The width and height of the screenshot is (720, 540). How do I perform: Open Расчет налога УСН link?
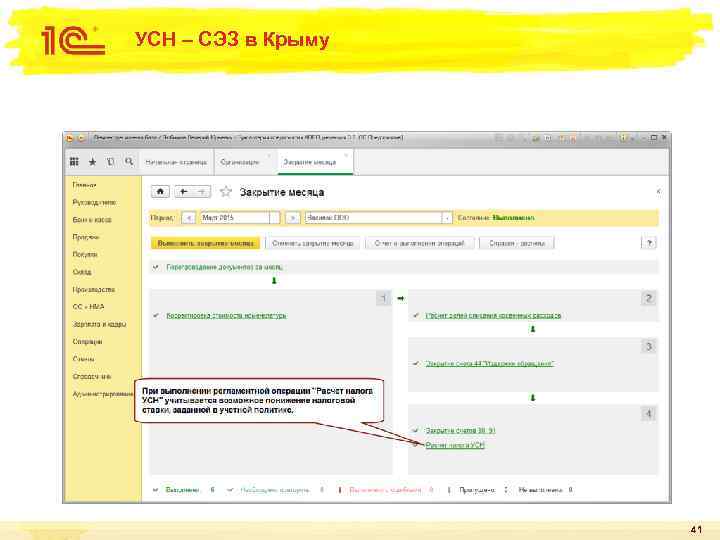(455, 445)
